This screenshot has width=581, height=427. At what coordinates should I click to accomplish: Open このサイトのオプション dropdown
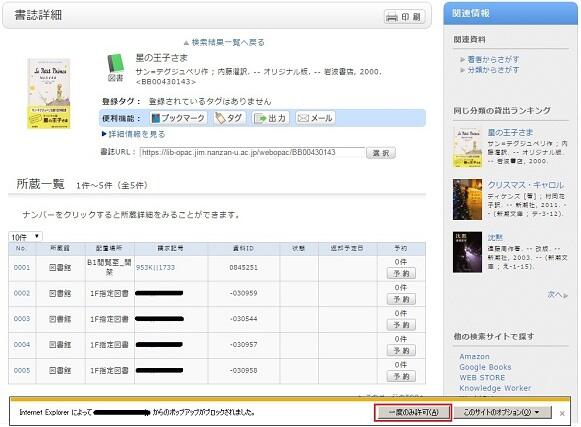coord(502,412)
